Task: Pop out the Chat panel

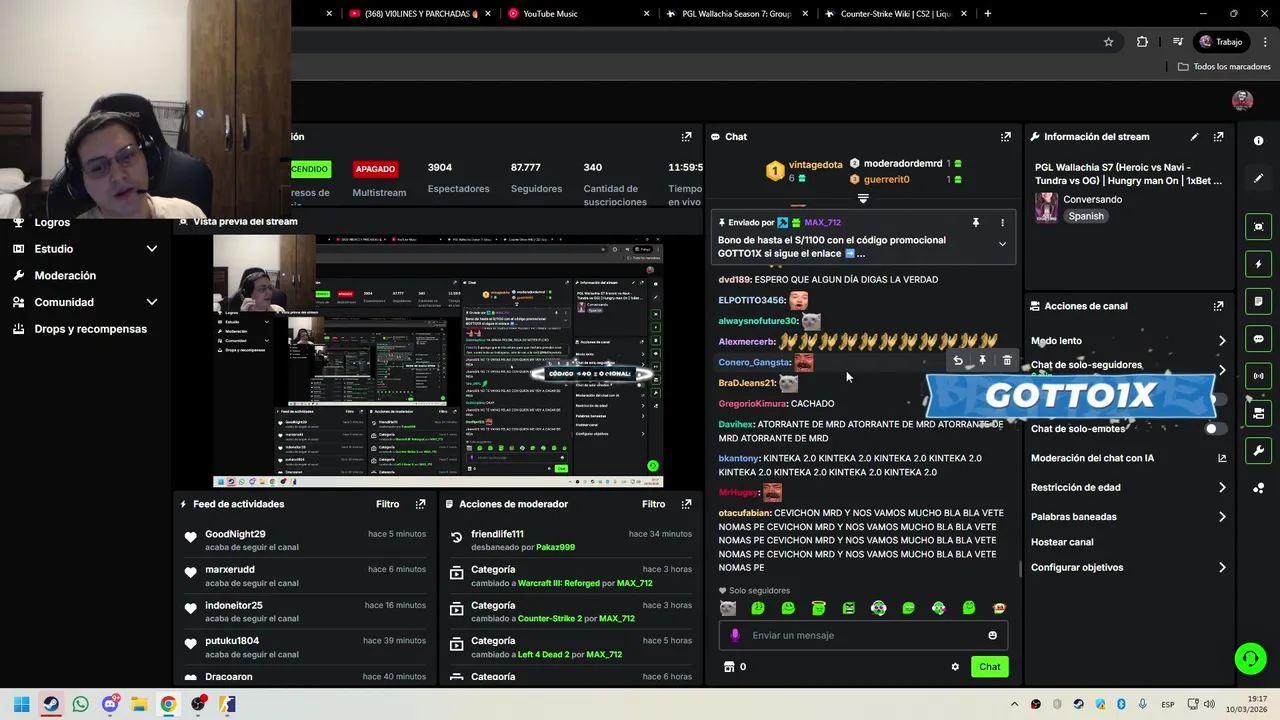Action: pyautogui.click(x=1005, y=137)
